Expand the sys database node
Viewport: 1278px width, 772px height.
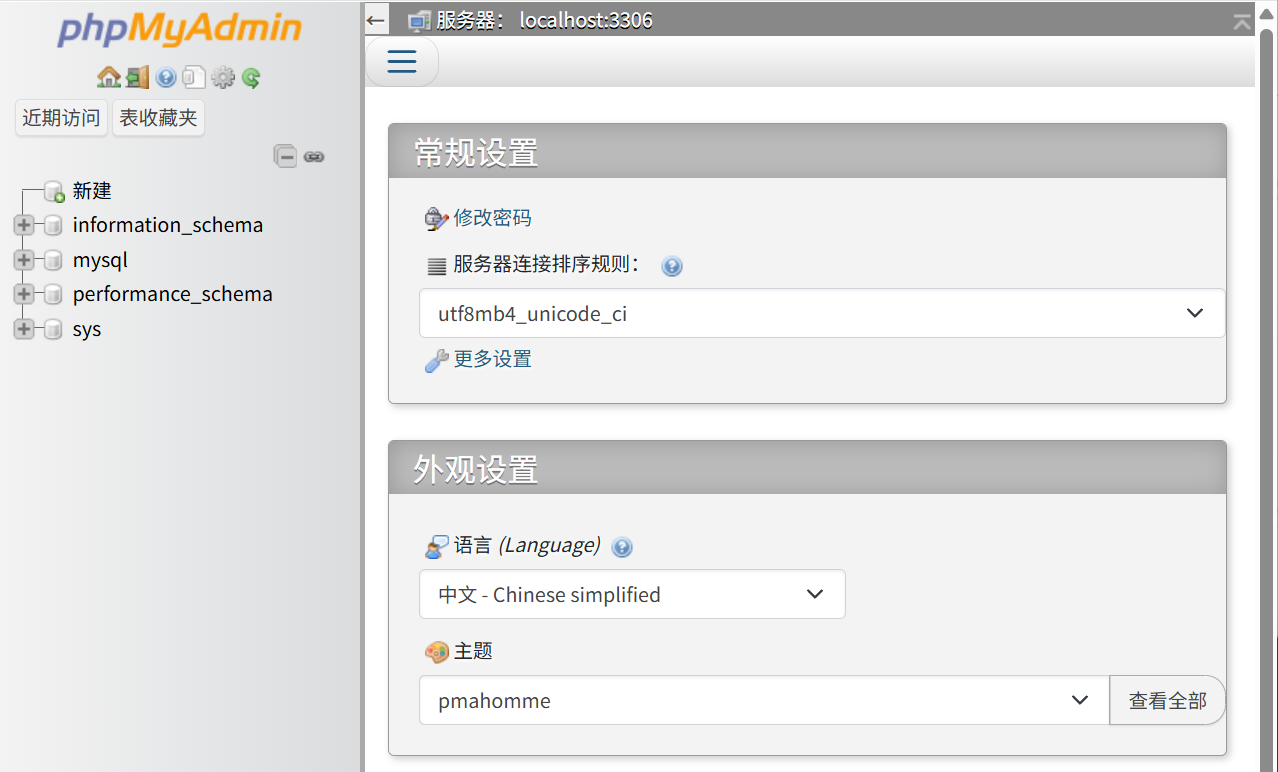click(24, 329)
